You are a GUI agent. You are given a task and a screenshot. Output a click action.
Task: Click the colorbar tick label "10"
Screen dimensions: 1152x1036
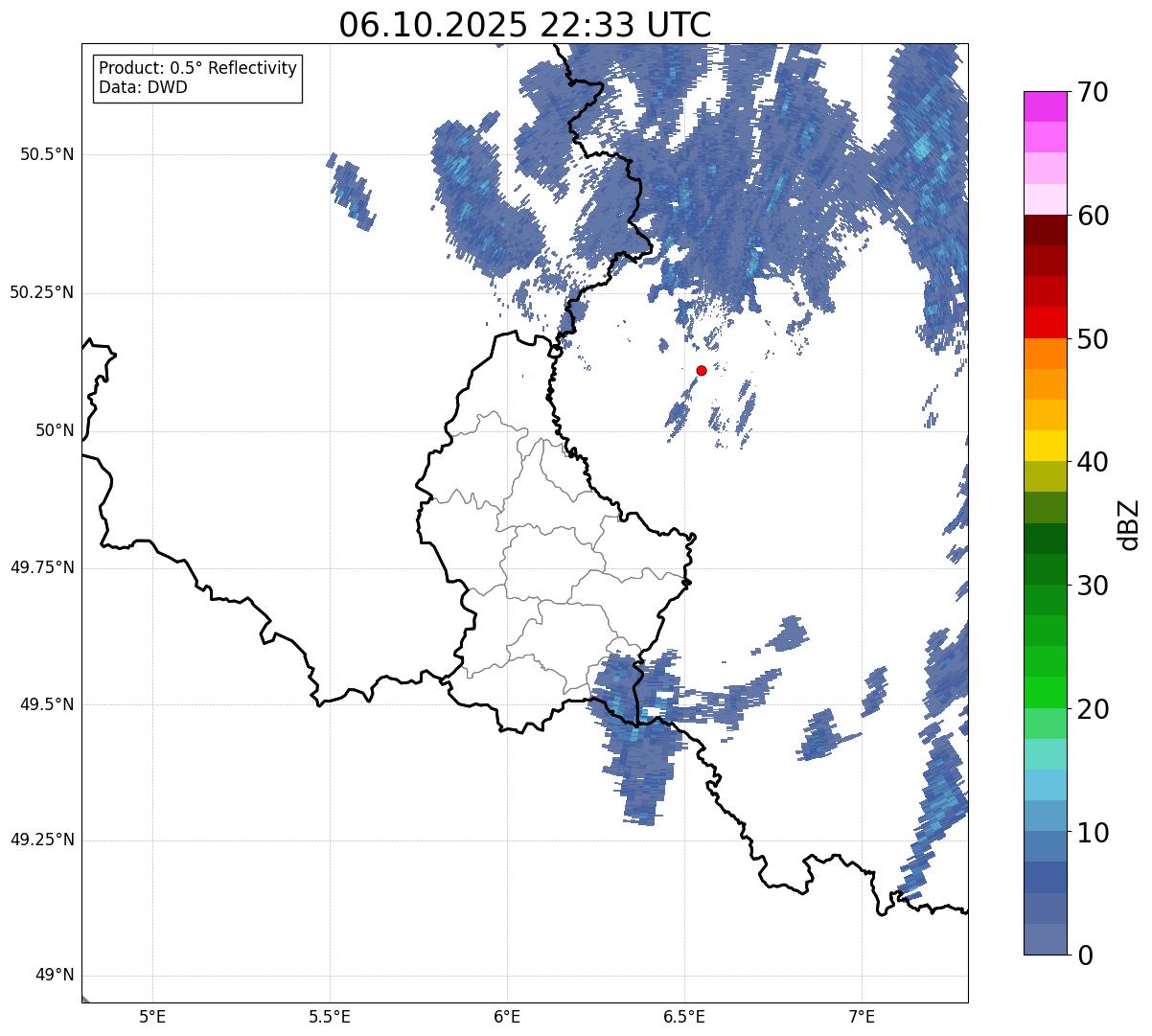pyautogui.click(x=1093, y=832)
